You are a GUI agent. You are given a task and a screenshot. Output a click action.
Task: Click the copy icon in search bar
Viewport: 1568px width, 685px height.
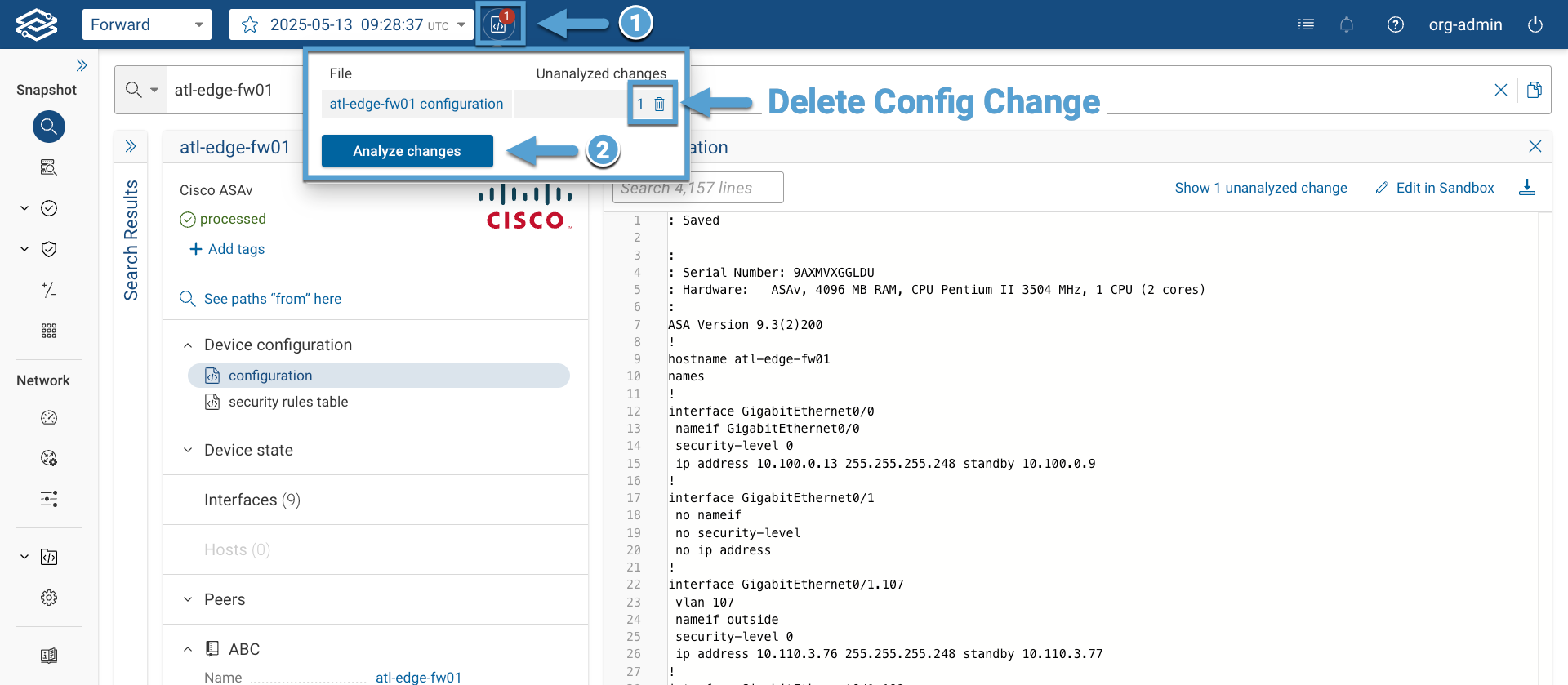1534,90
